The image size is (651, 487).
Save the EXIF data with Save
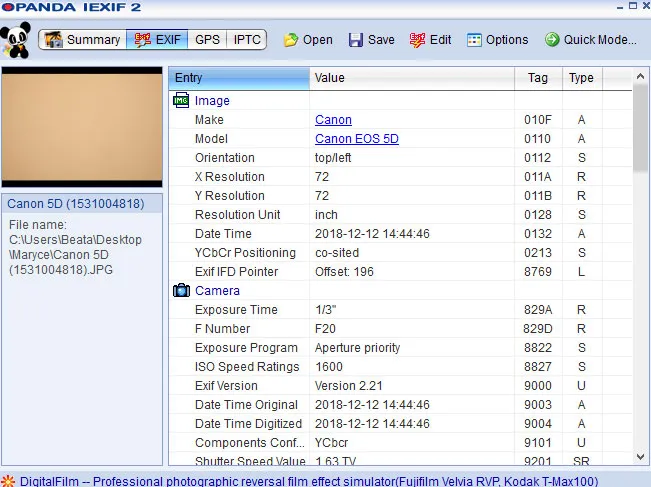[x=371, y=40]
